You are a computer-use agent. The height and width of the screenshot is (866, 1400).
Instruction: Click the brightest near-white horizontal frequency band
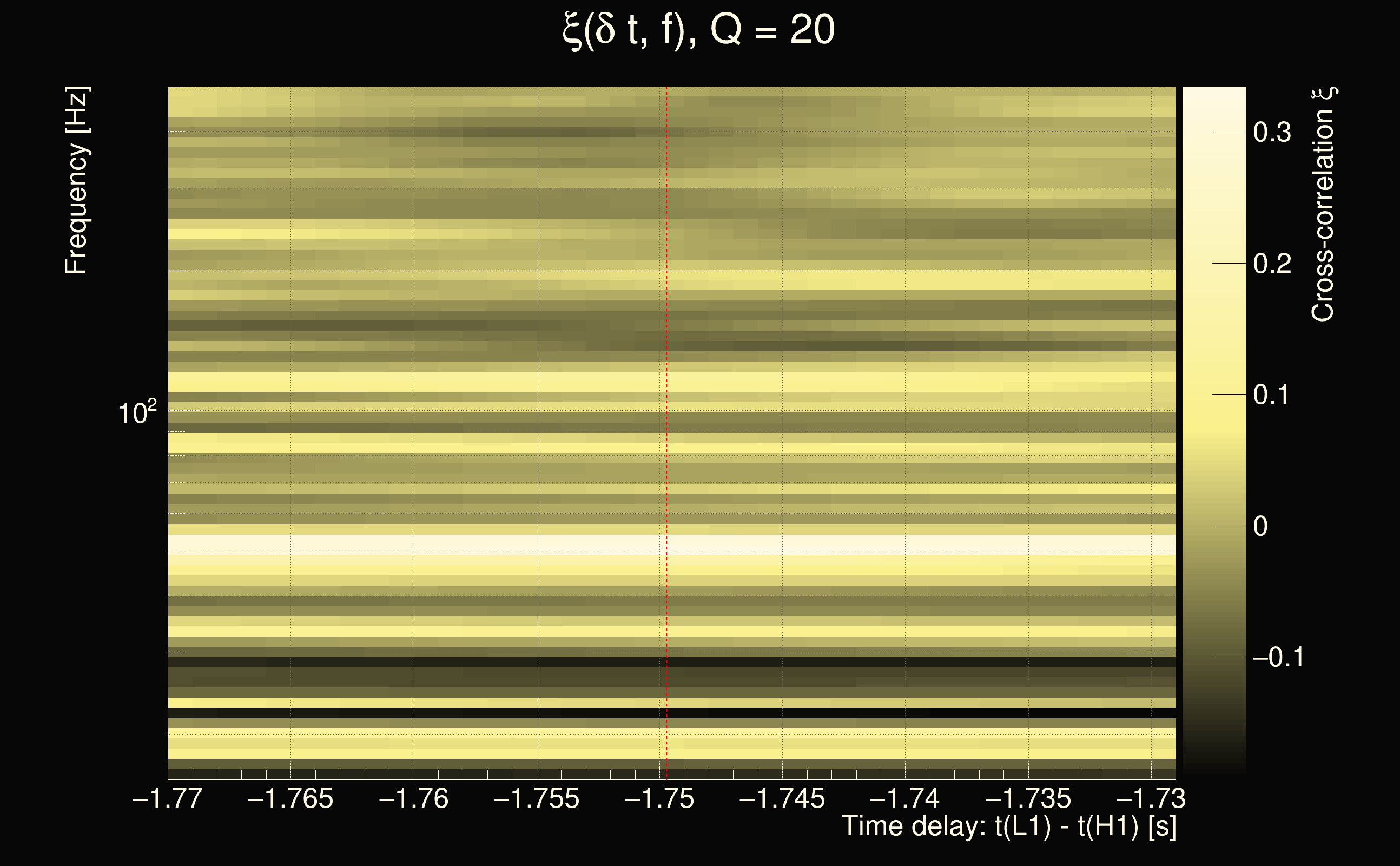pos(572,542)
